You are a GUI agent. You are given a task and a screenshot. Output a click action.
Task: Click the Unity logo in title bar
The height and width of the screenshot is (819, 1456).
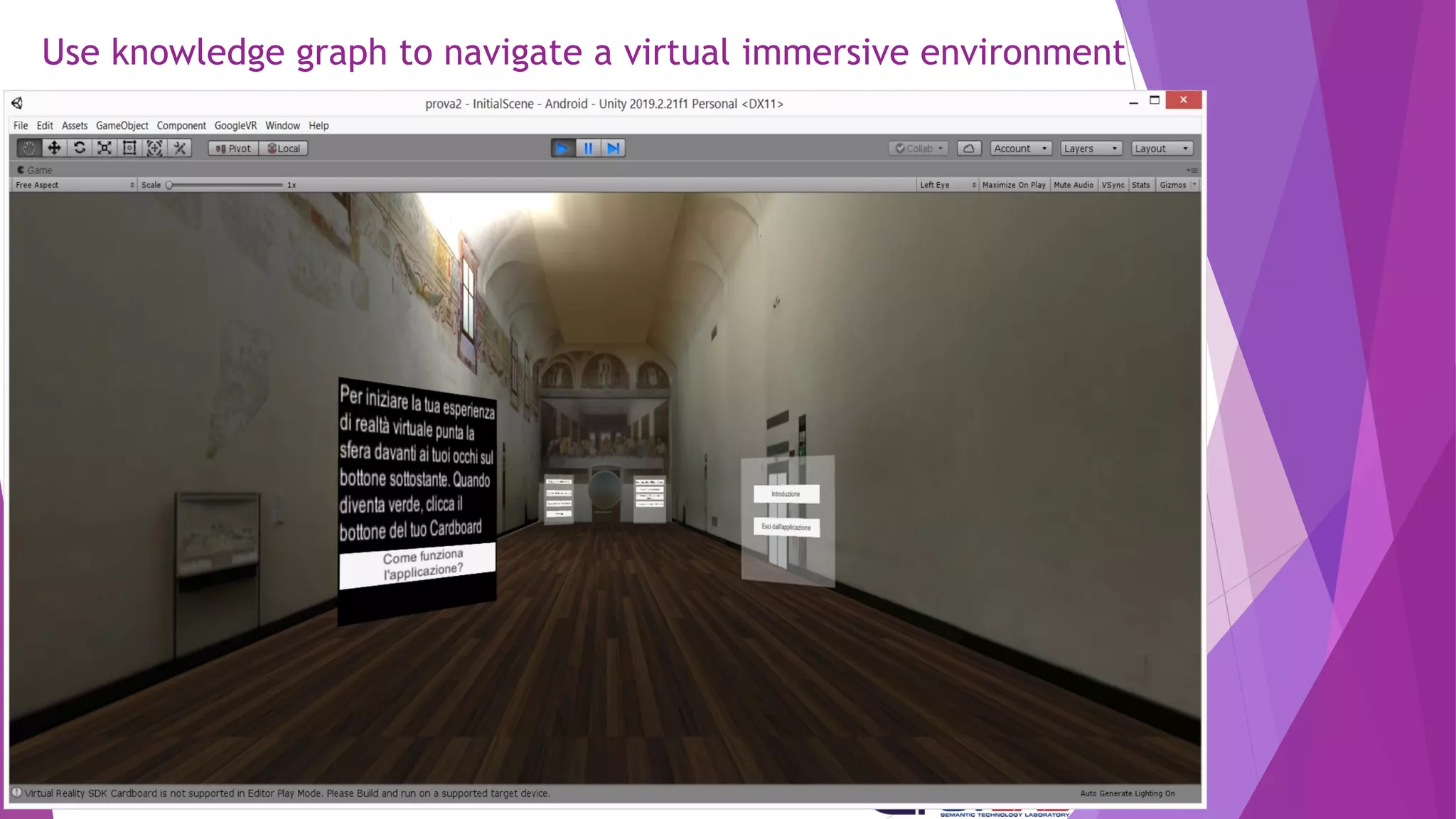point(17,103)
